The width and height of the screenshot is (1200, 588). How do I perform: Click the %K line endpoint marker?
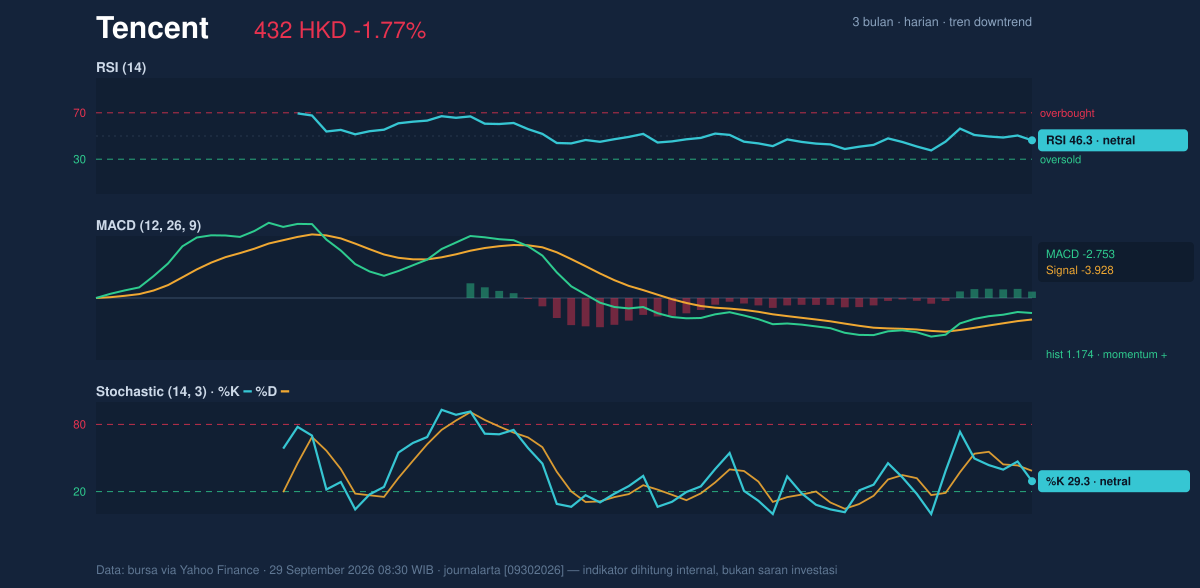[1032, 481]
